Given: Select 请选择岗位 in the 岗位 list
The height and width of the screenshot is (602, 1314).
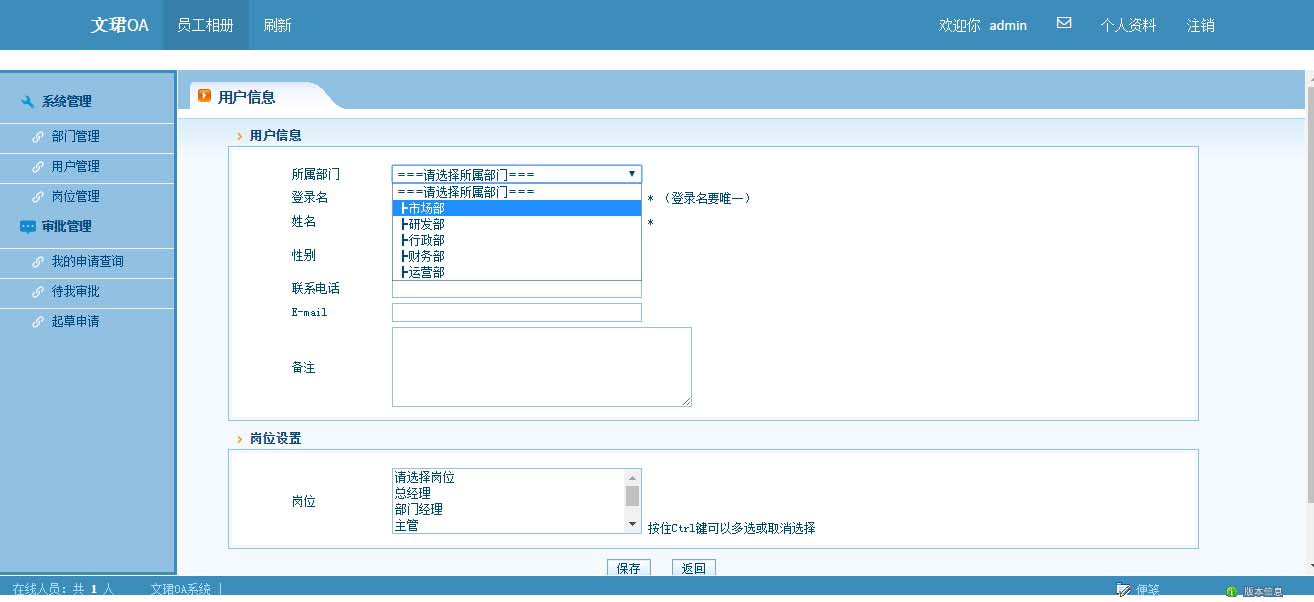Looking at the screenshot, I should tap(509, 478).
